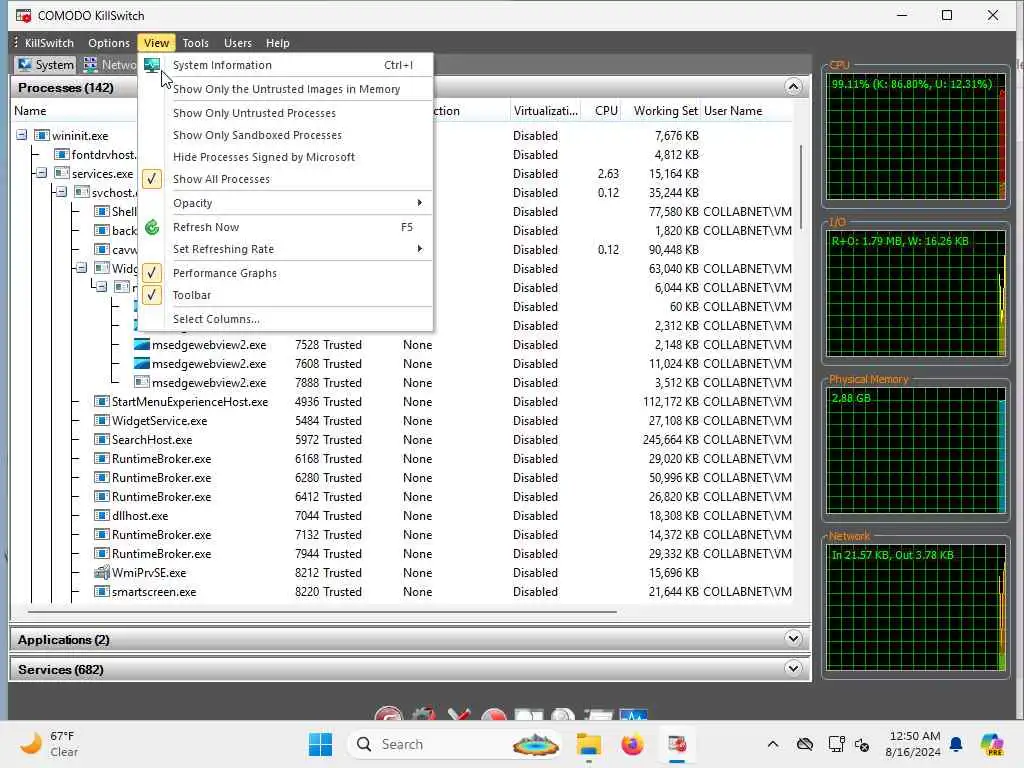The height and width of the screenshot is (768, 1024).
Task: Collapse the services.exe tree node
Action: [41, 173]
